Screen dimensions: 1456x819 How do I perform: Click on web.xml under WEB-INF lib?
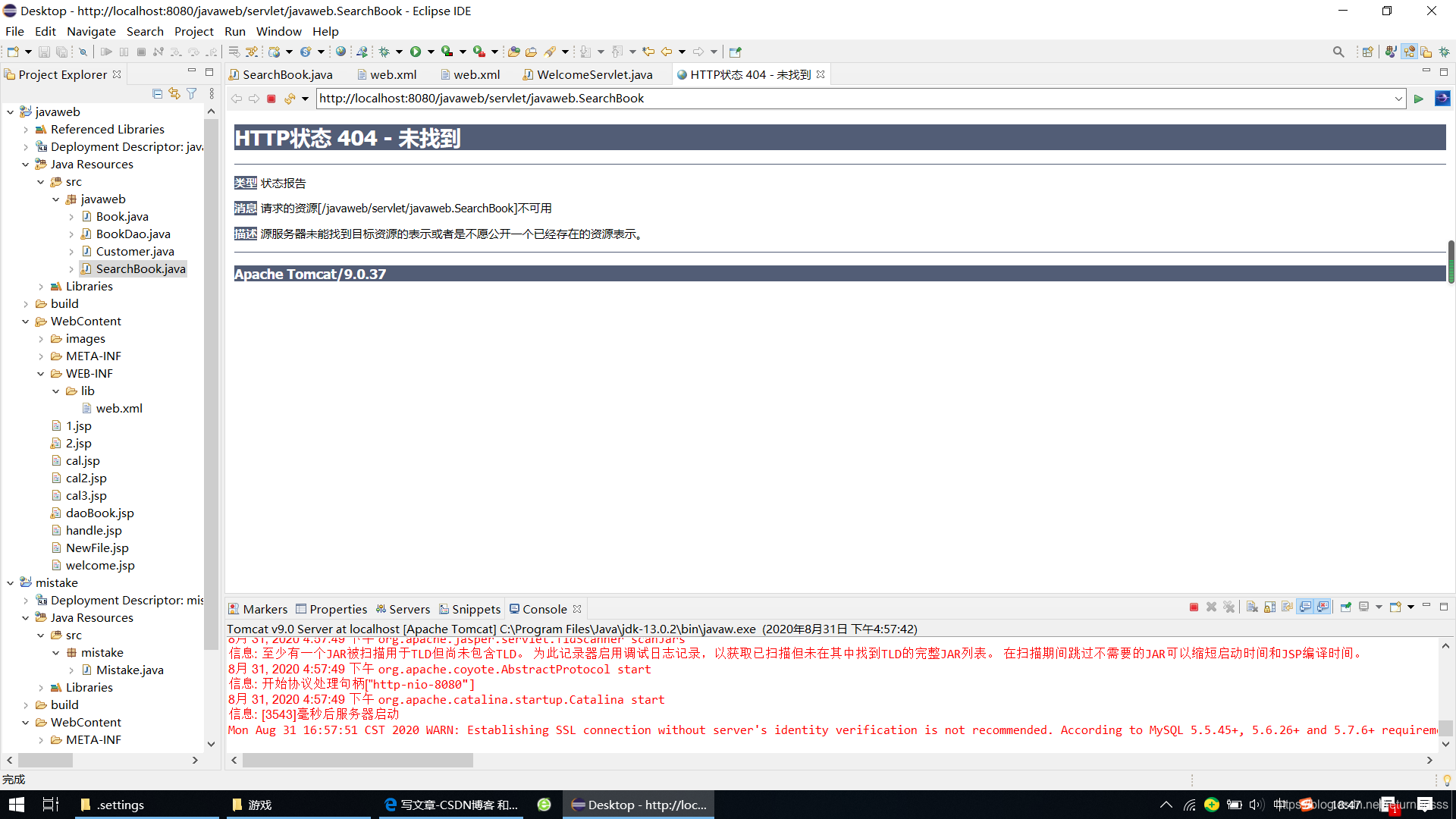(119, 408)
